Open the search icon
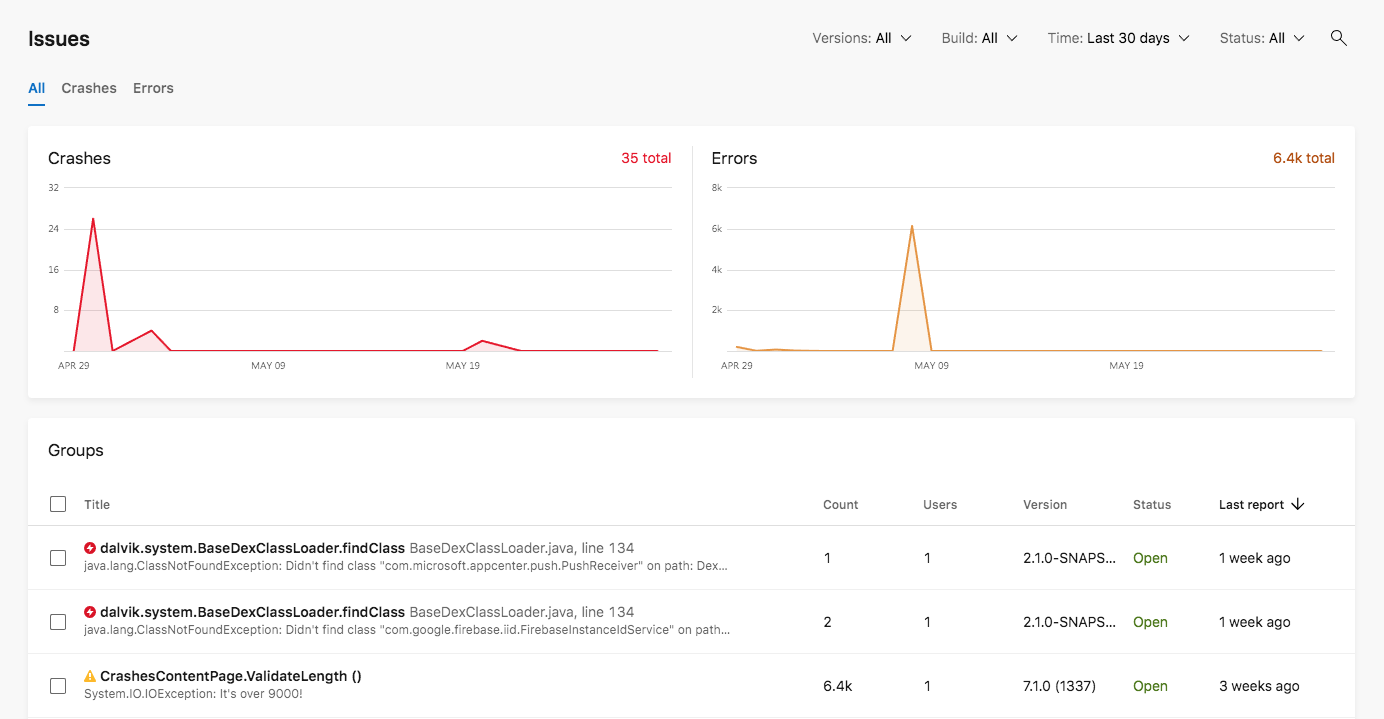 tap(1339, 38)
